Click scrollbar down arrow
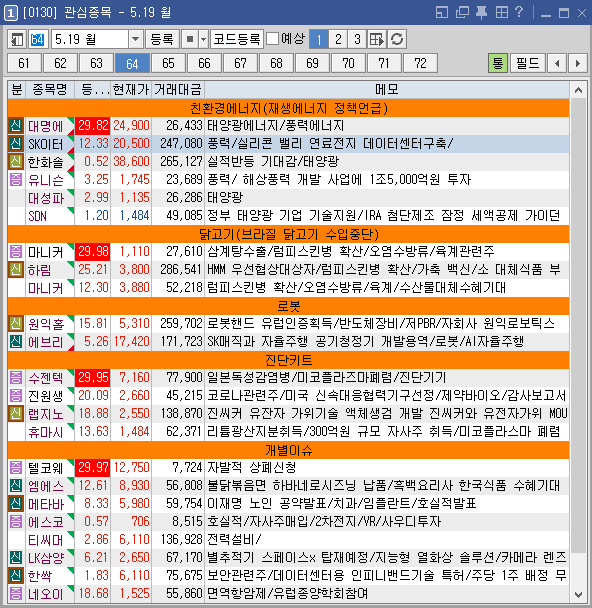 click(x=578, y=594)
